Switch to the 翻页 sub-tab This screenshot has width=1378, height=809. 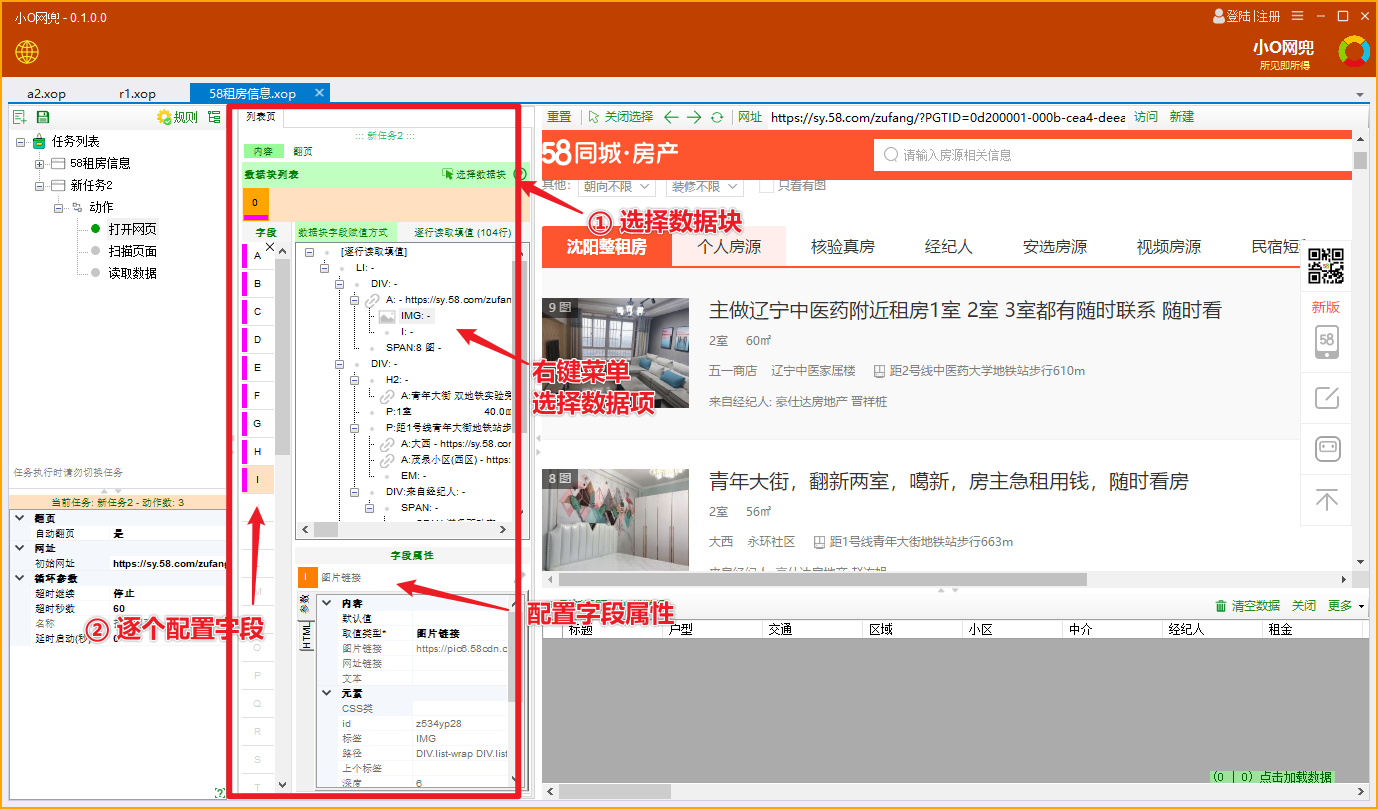point(302,151)
